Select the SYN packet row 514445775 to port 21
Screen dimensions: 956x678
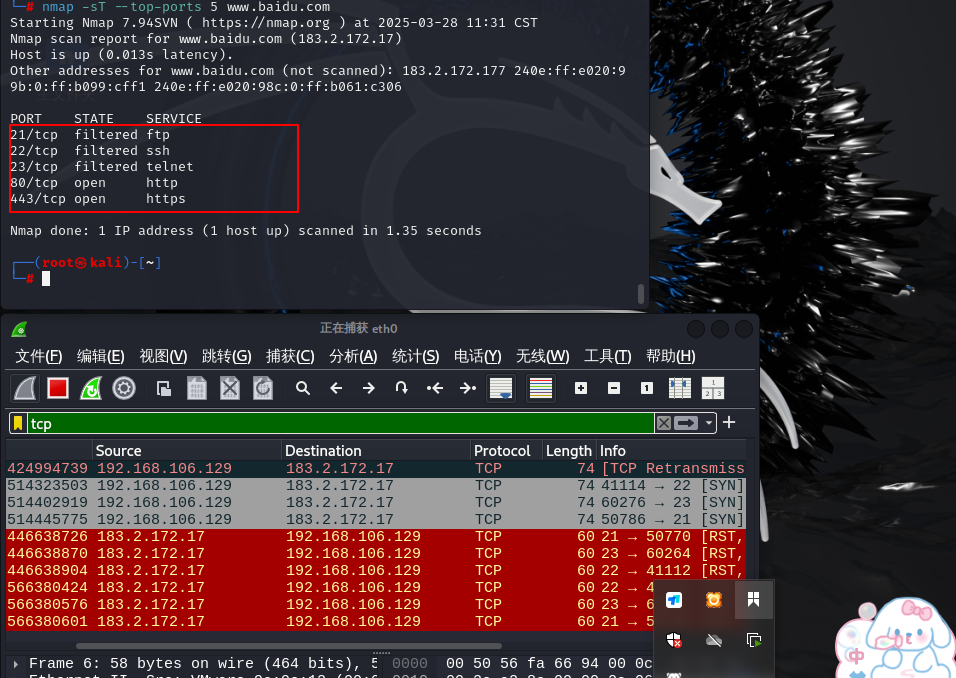(x=376, y=519)
